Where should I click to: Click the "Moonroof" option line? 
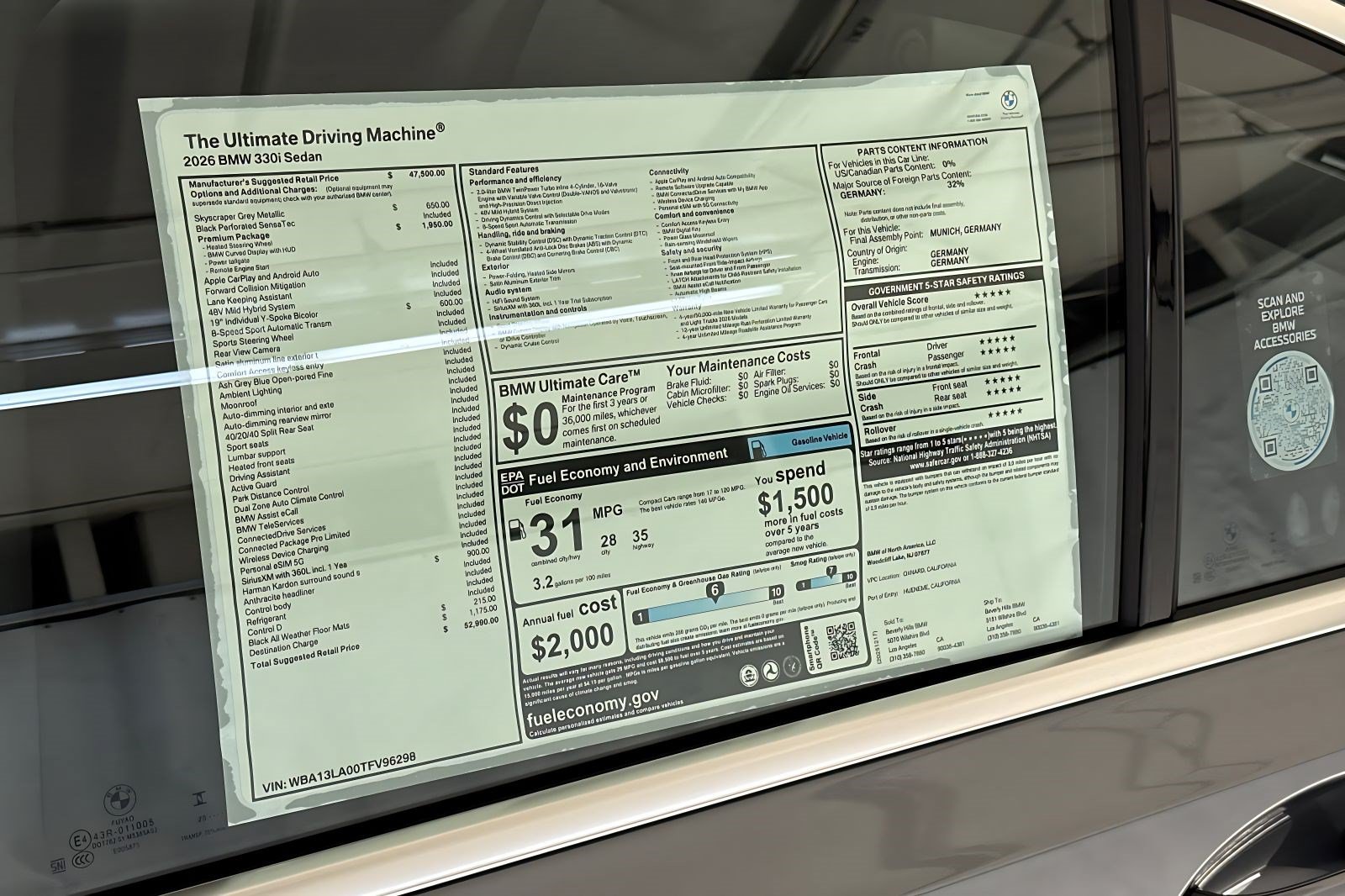(x=240, y=404)
